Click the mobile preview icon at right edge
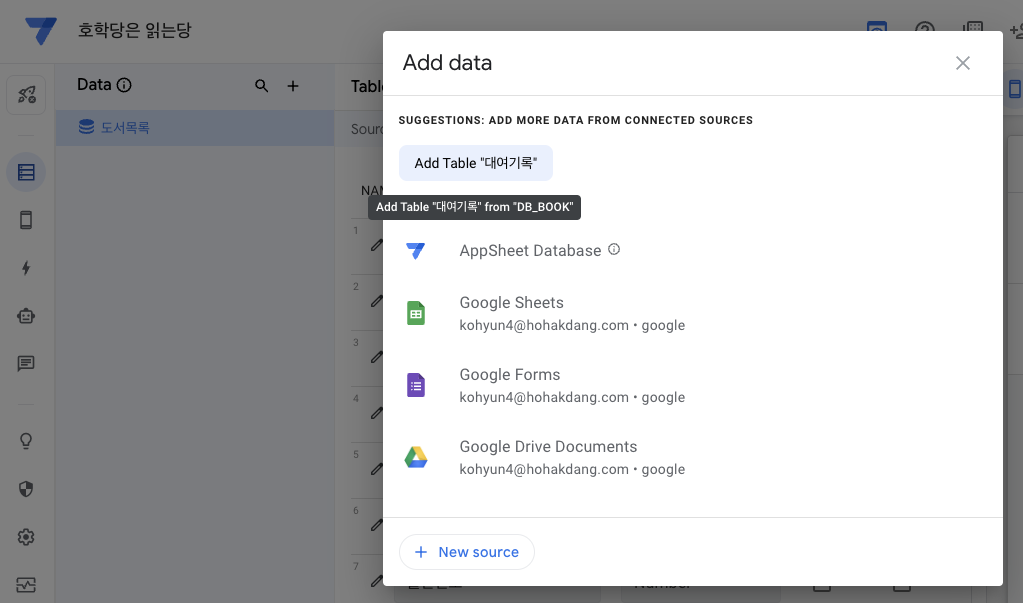Image resolution: width=1023 pixels, height=603 pixels. [1015, 89]
